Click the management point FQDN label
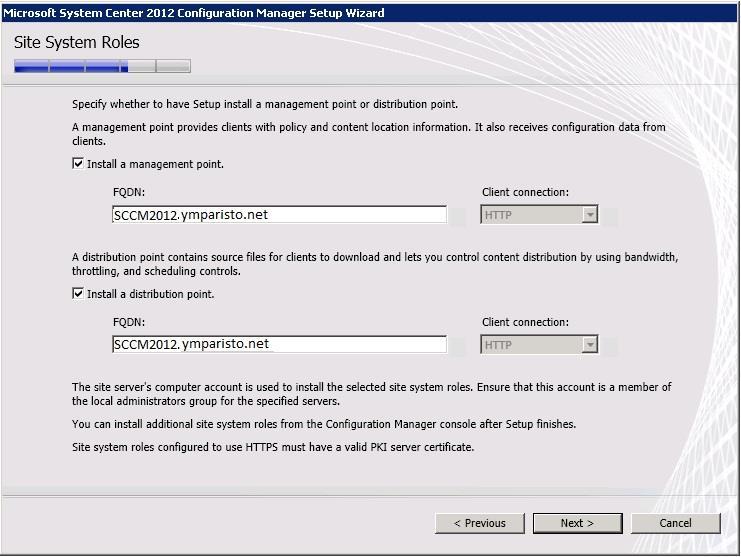Image resolution: width=741 pixels, height=557 pixels. pos(129,192)
